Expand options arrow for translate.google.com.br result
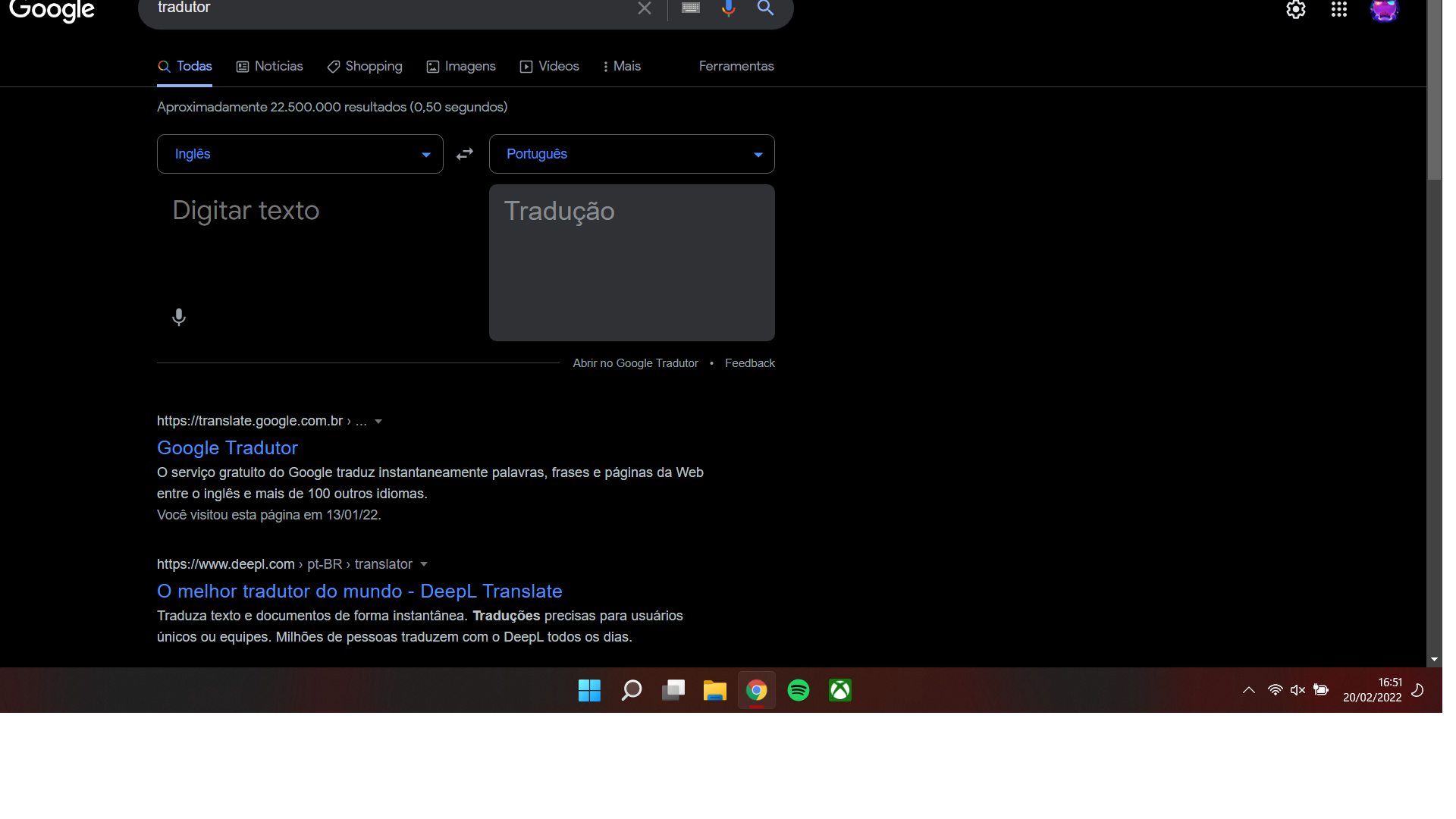Viewport: 1456px width, 819px height. pos(378,422)
